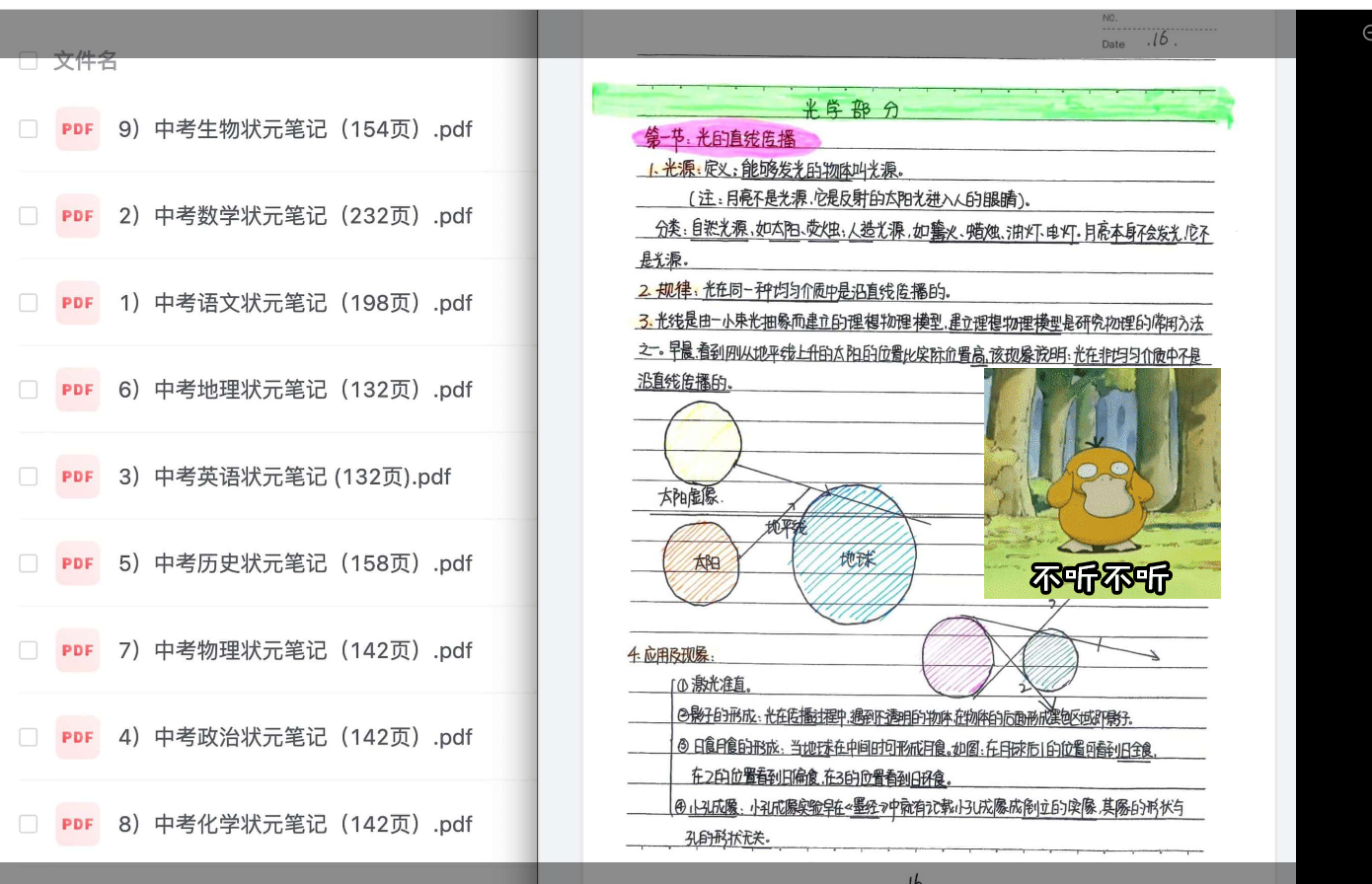Enable the select-all checkbox in the header
The width and height of the screenshot is (1372, 884).
tap(27, 60)
